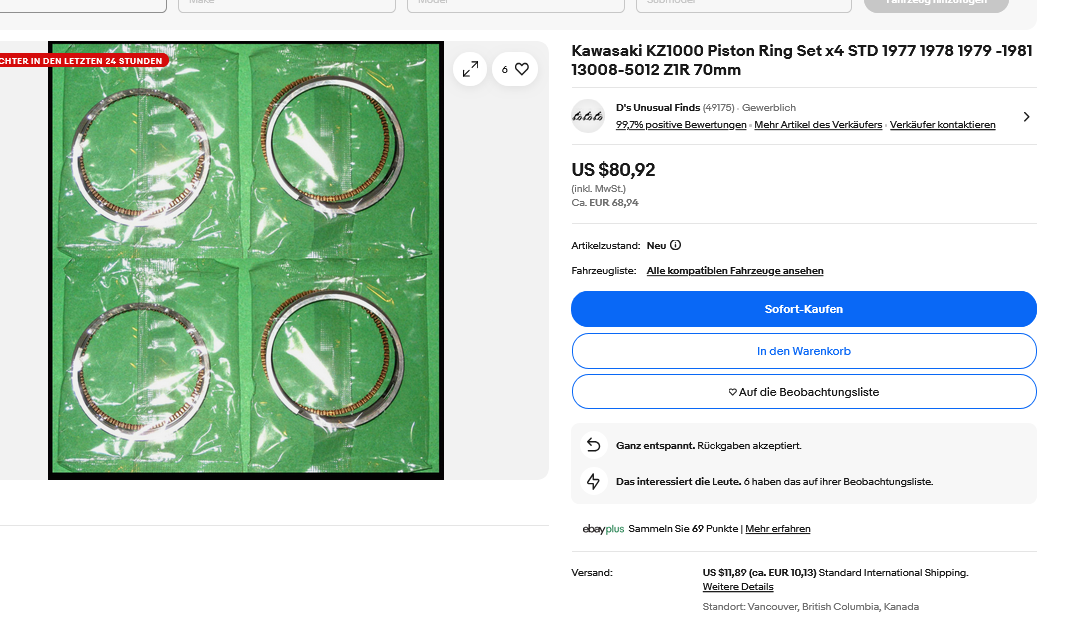Open Alle kompatiblen Fahrzeuge ansehen
Image resolution: width=1086 pixels, height=620 pixels.
(x=735, y=271)
